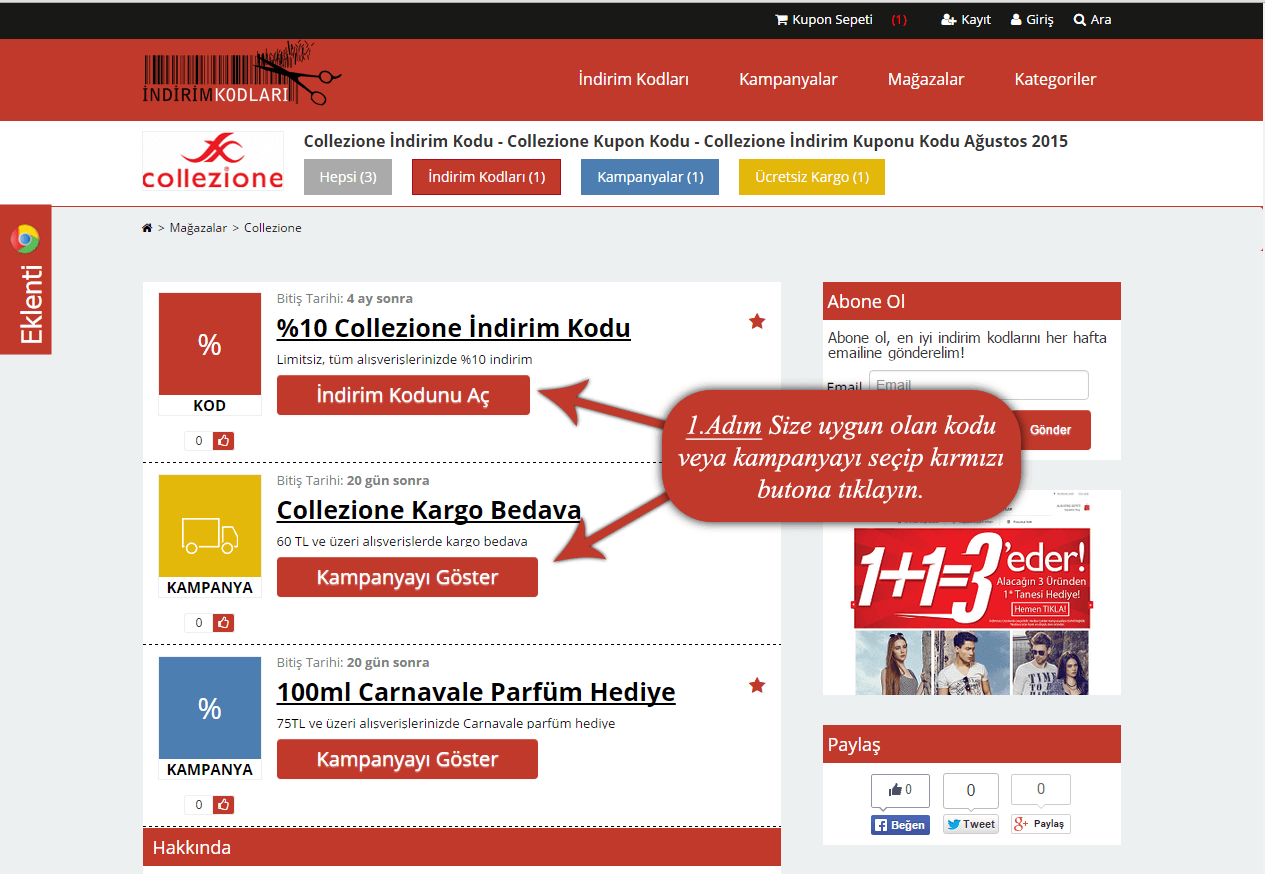Click the İndirim Kodları site logo
Viewport: 1265px width, 874px height.
coord(242,74)
